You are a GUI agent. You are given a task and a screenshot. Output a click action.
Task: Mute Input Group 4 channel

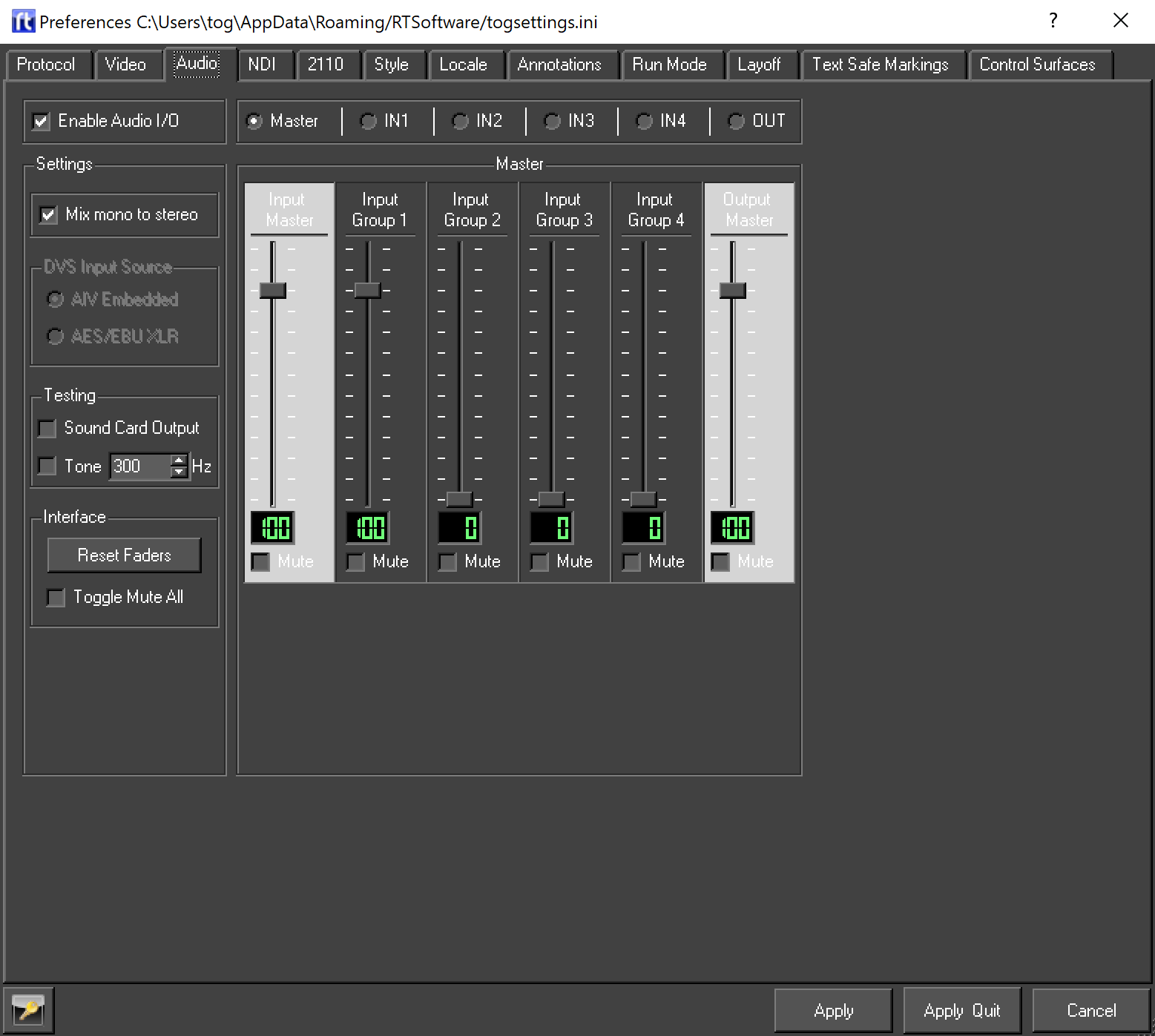pyautogui.click(x=631, y=562)
